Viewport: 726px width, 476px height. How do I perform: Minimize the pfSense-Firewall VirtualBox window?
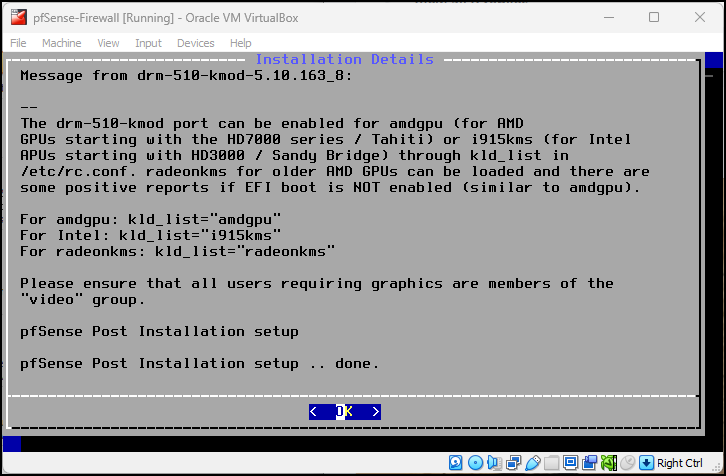tap(609, 18)
